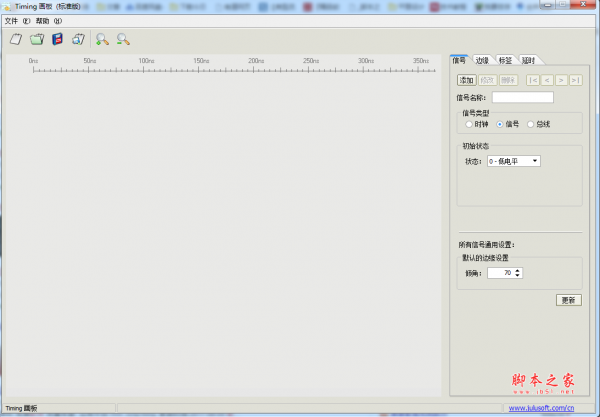Go to next signal with > button
The image size is (600, 417).
pos(561,80)
